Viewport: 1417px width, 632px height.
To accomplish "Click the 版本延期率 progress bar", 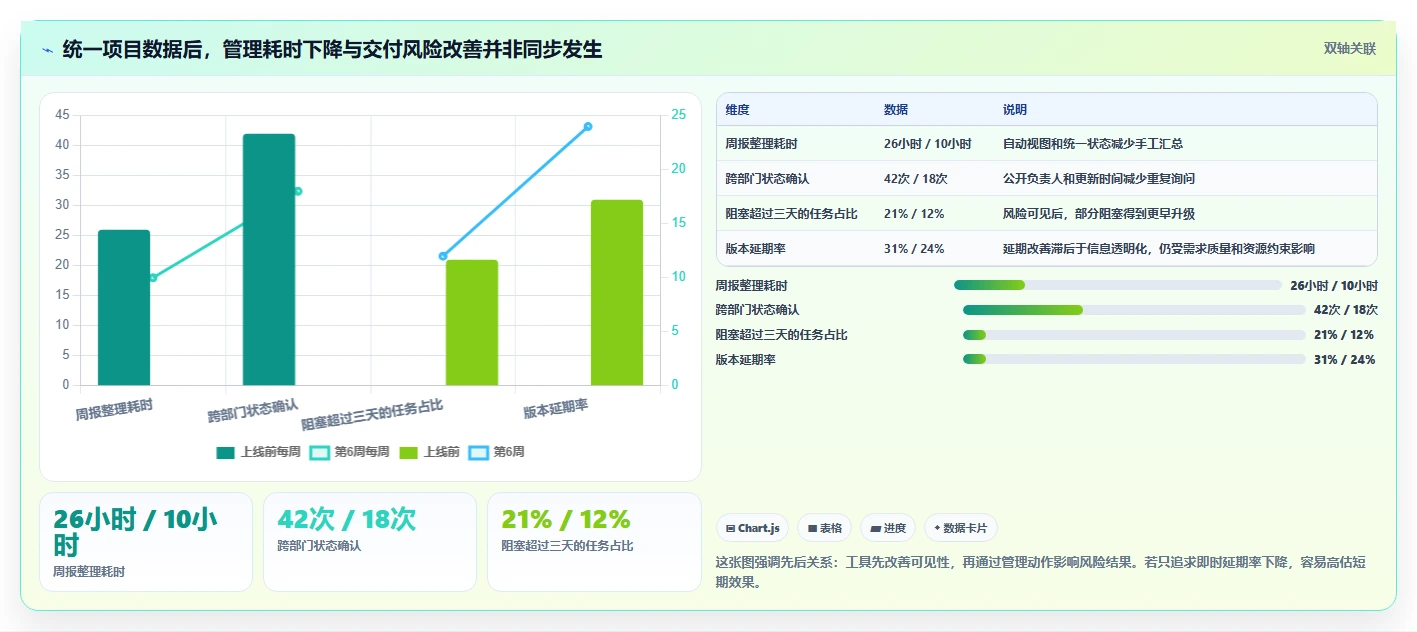I will [x=1134, y=360].
